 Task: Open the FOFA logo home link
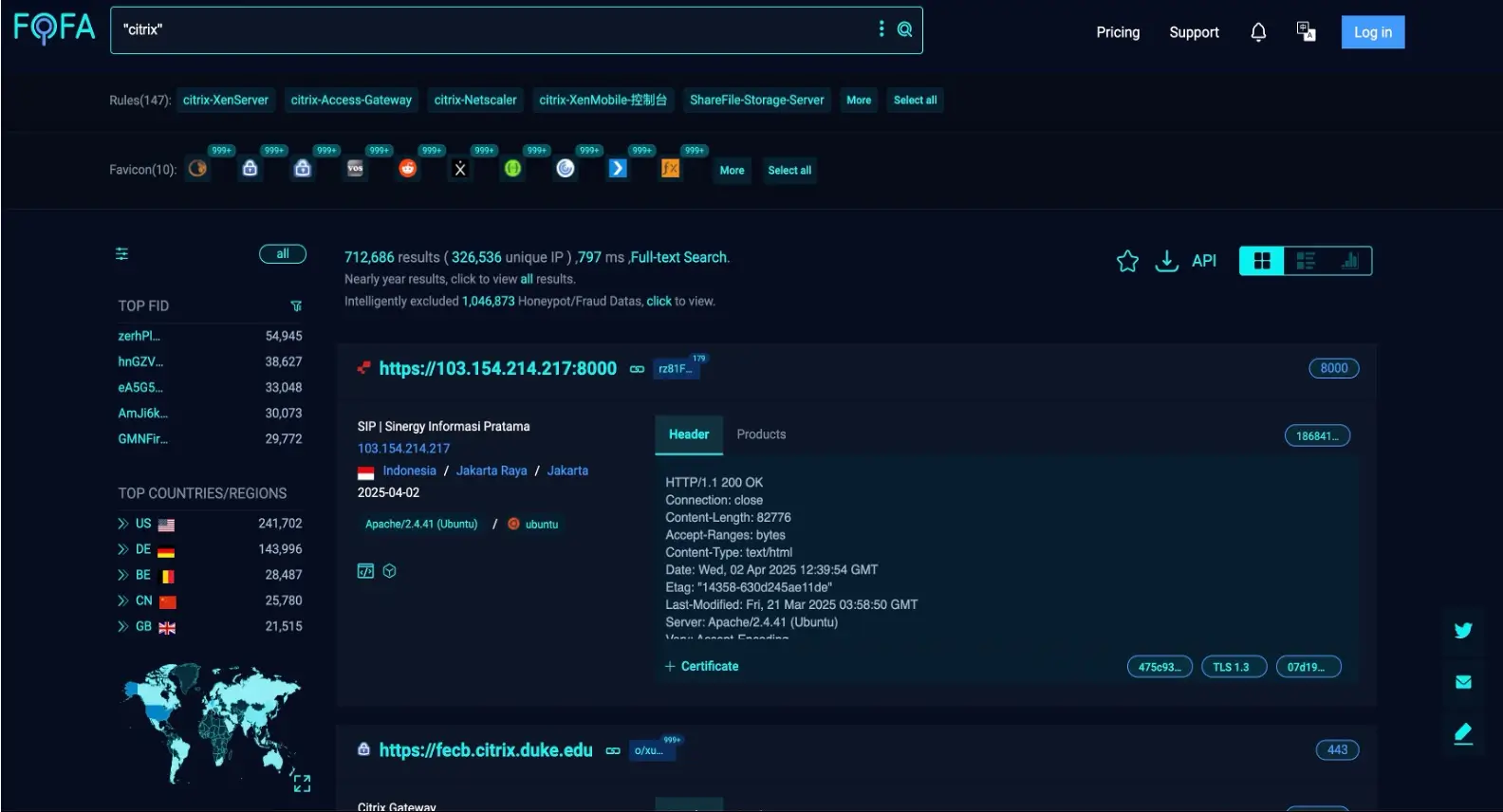54,28
